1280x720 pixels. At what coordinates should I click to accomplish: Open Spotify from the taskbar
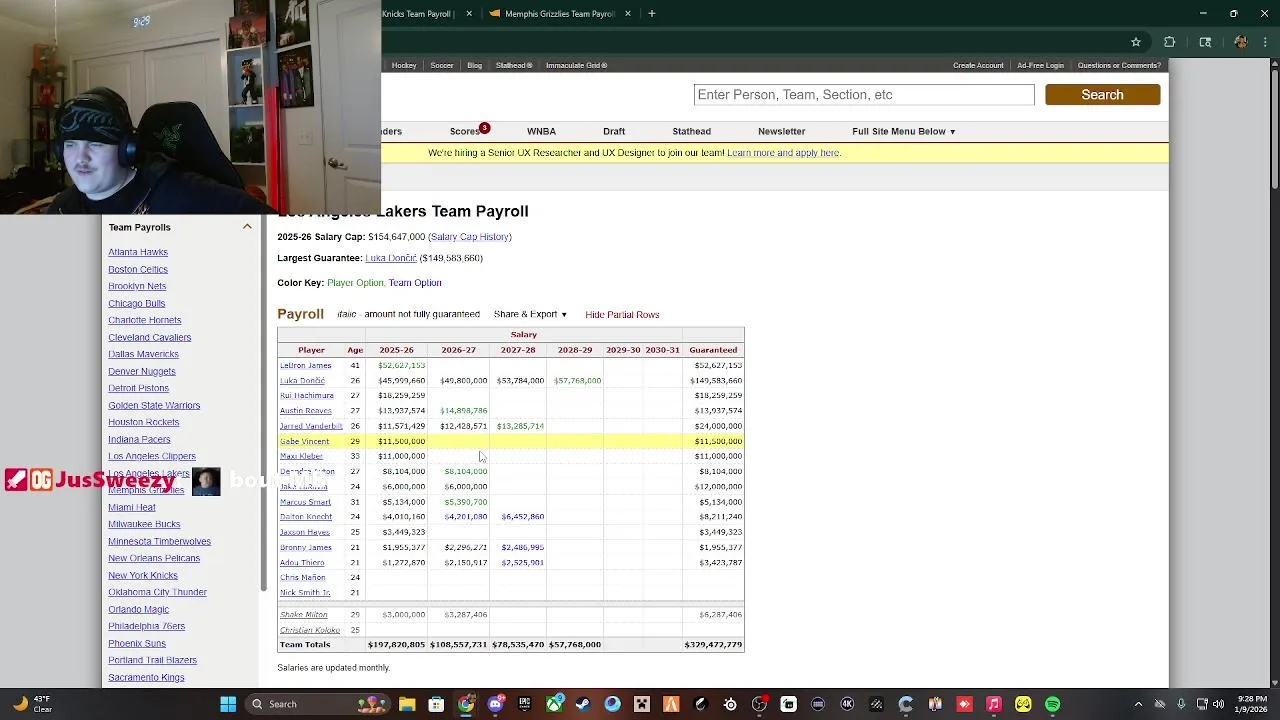click(x=1053, y=704)
